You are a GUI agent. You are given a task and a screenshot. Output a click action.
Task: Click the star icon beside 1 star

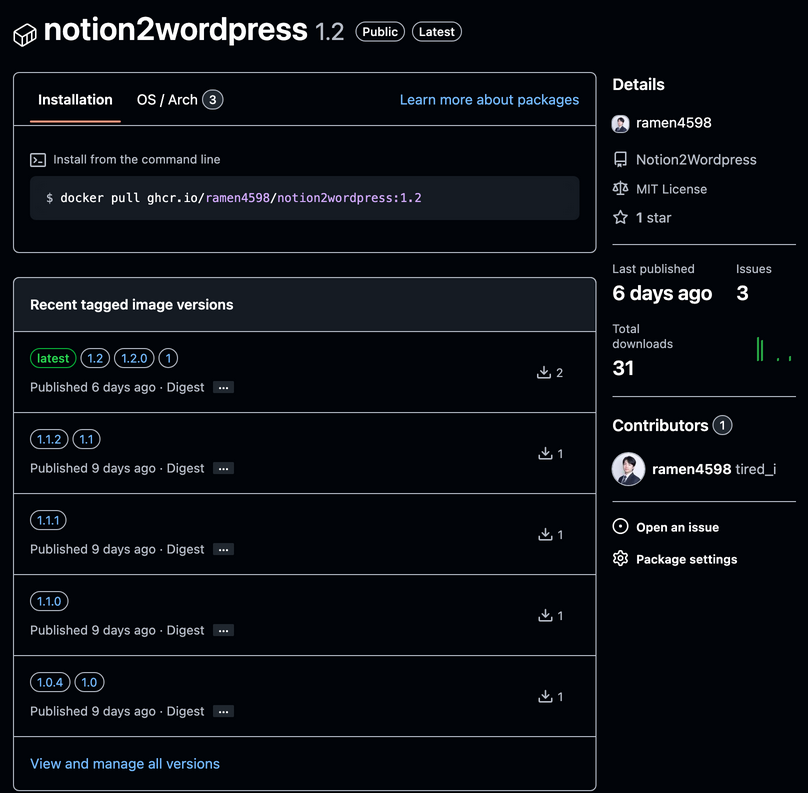(620, 217)
